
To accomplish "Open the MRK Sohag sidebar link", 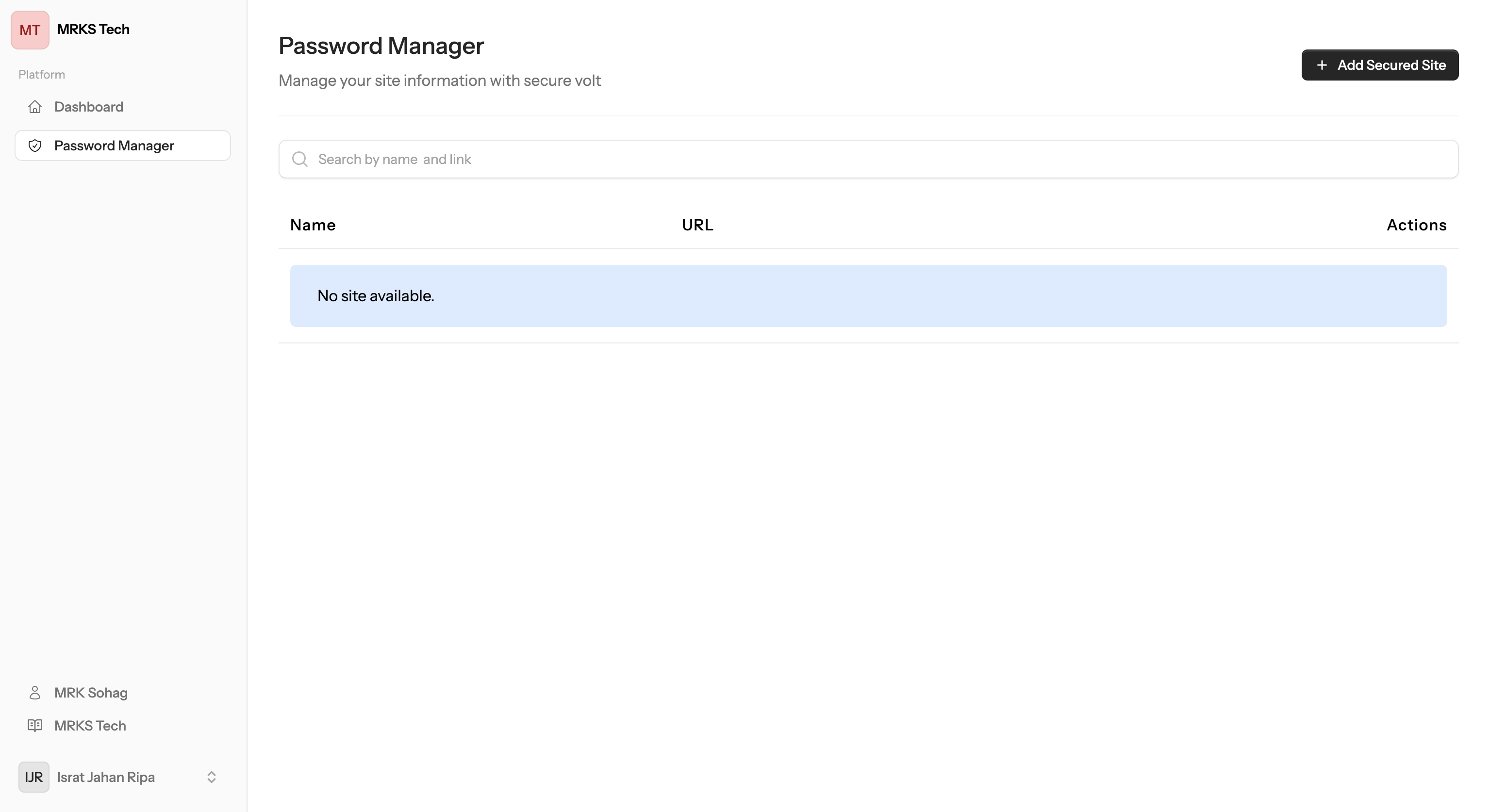I will pos(91,692).
